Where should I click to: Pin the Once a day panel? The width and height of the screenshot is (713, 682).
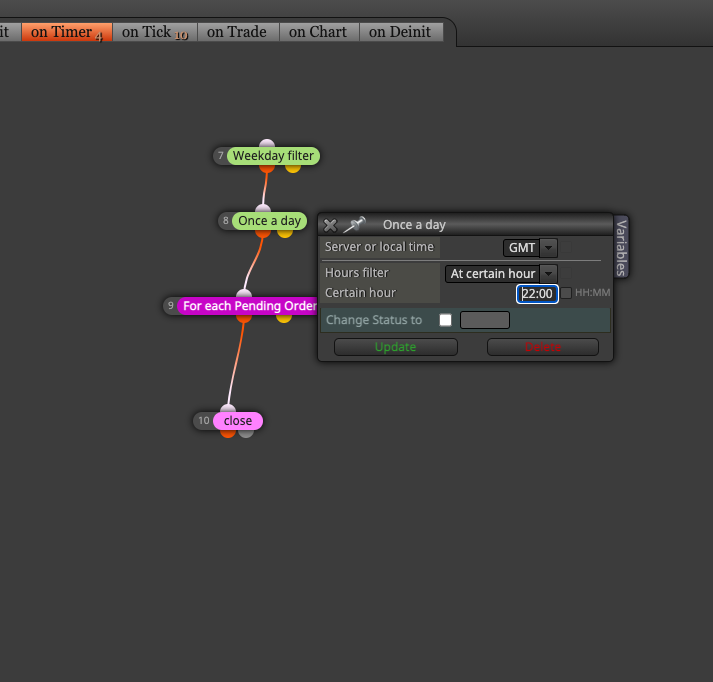tap(354, 224)
